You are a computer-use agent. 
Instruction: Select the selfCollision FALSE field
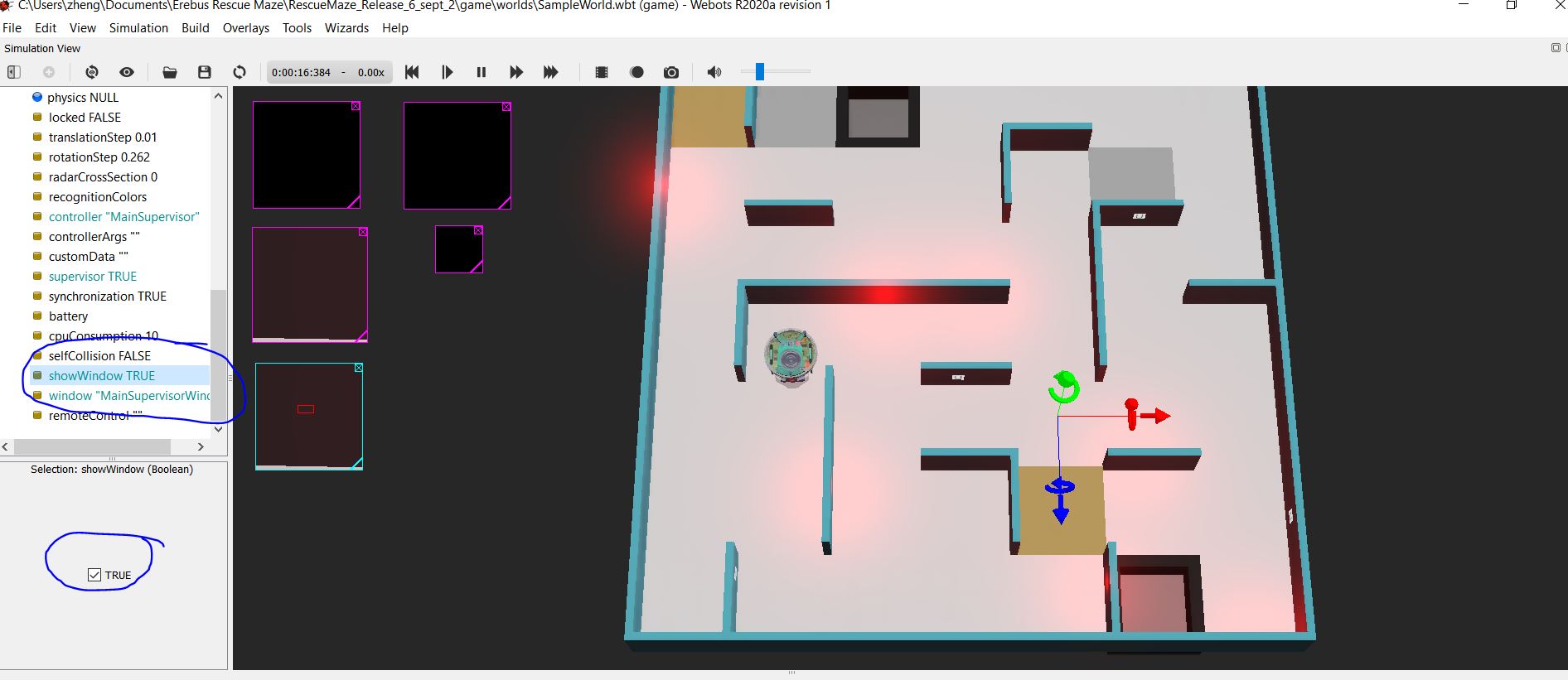(99, 356)
